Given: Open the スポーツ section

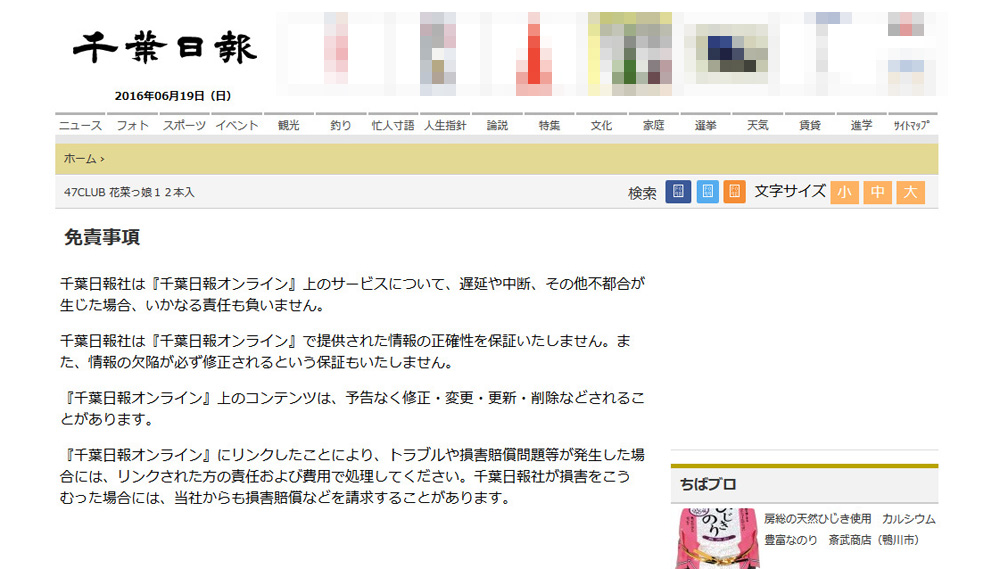Looking at the screenshot, I should pos(184,126).
